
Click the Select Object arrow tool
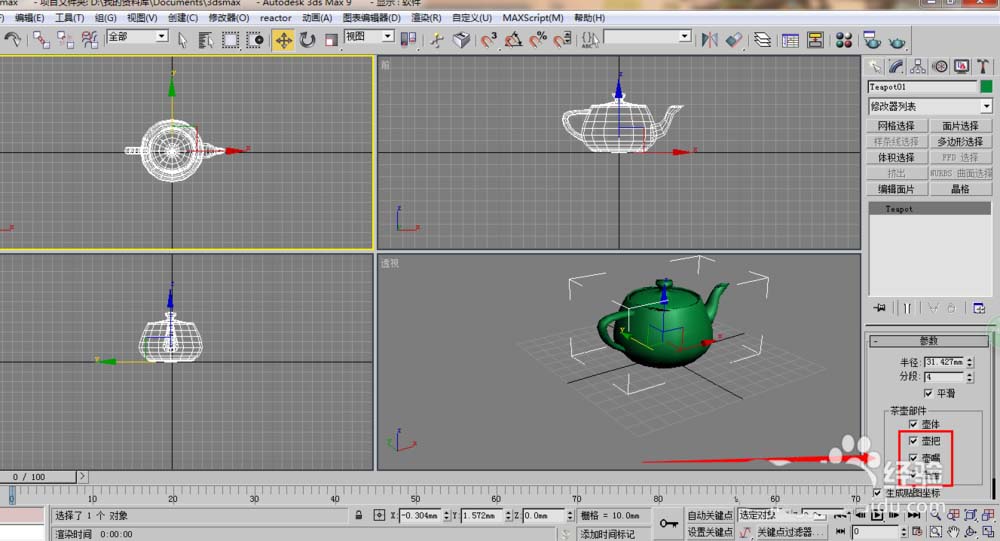coord(182,40)
